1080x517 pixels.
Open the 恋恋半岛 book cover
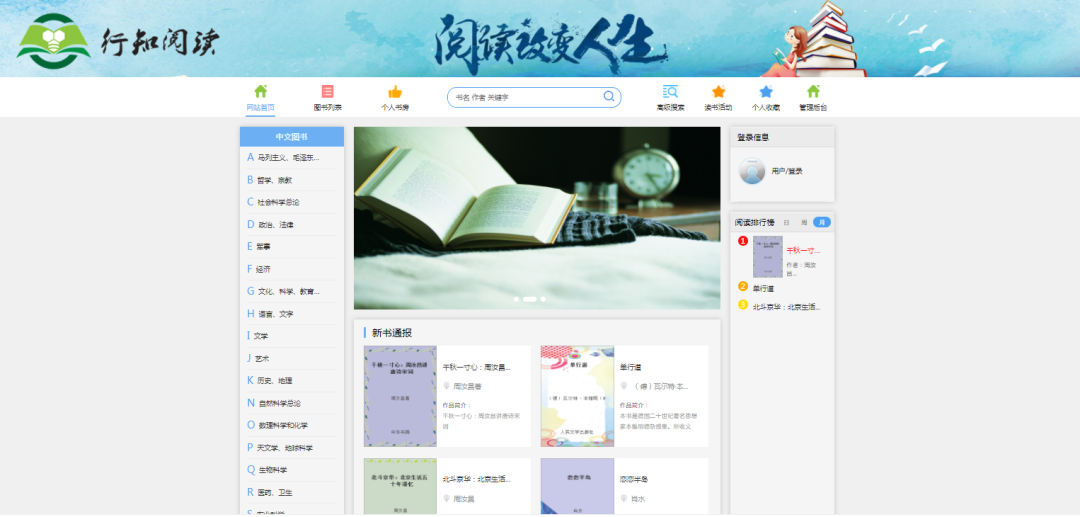(577, 487)
